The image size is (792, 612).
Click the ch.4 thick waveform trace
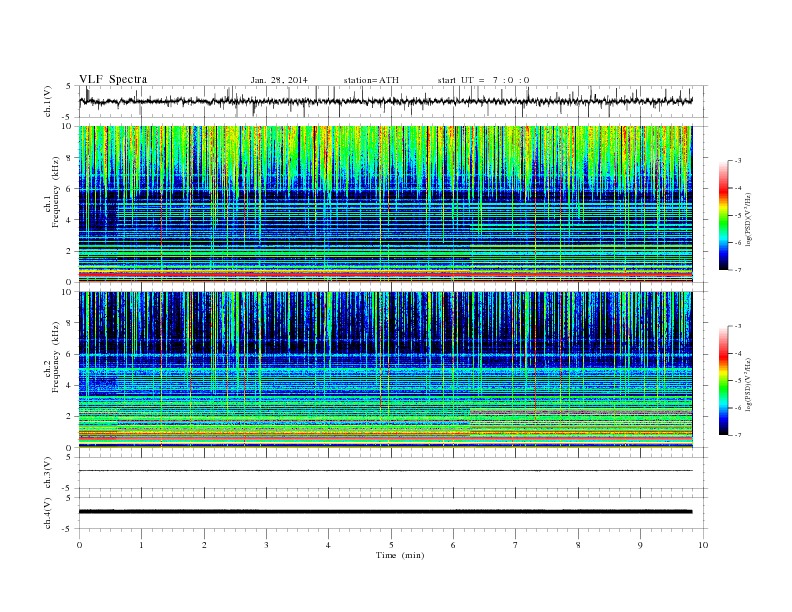386,512
